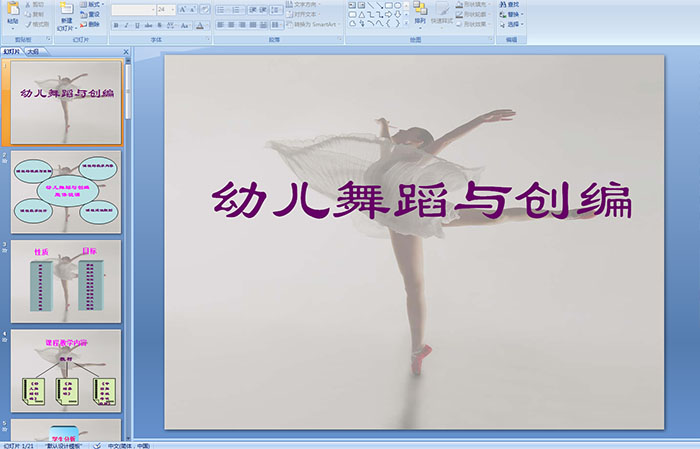This screenshot has height=449, width=700.
Task: Expand the shapes gallery More arrow
Action: 406,24
